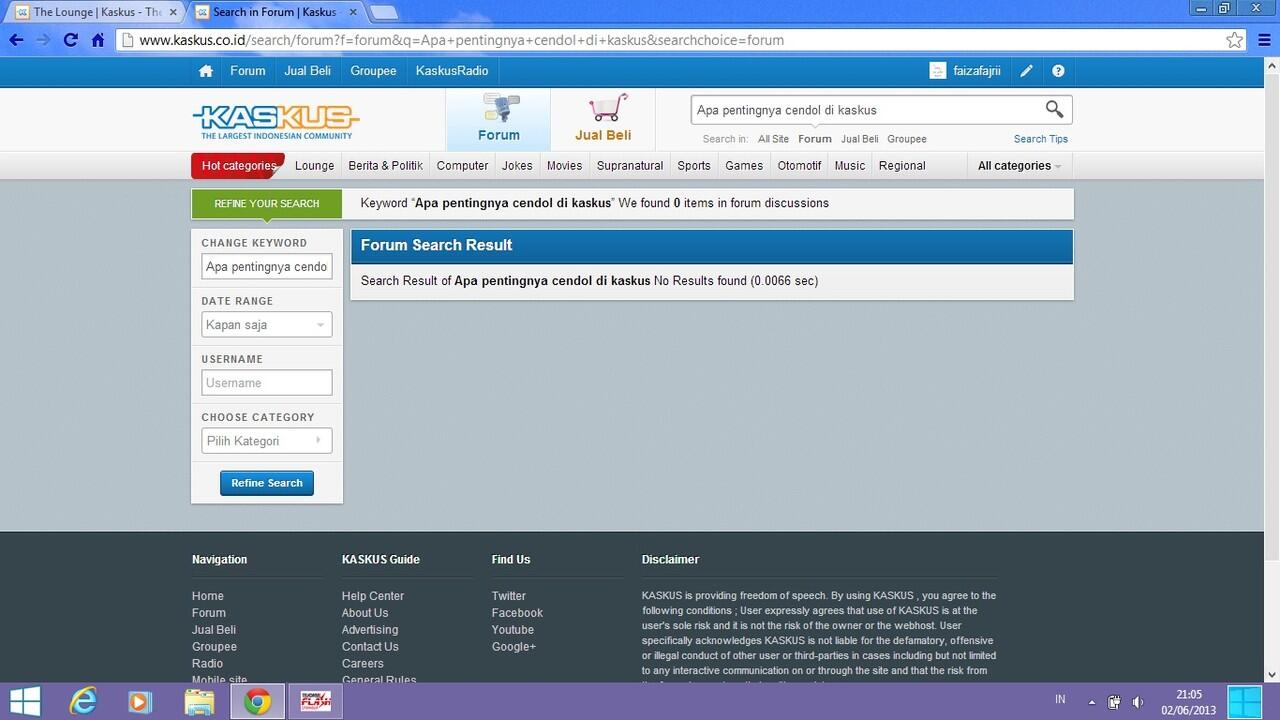Screen dimensions: 1280x720
Task: Reload the page
Action: coord(70,40)
